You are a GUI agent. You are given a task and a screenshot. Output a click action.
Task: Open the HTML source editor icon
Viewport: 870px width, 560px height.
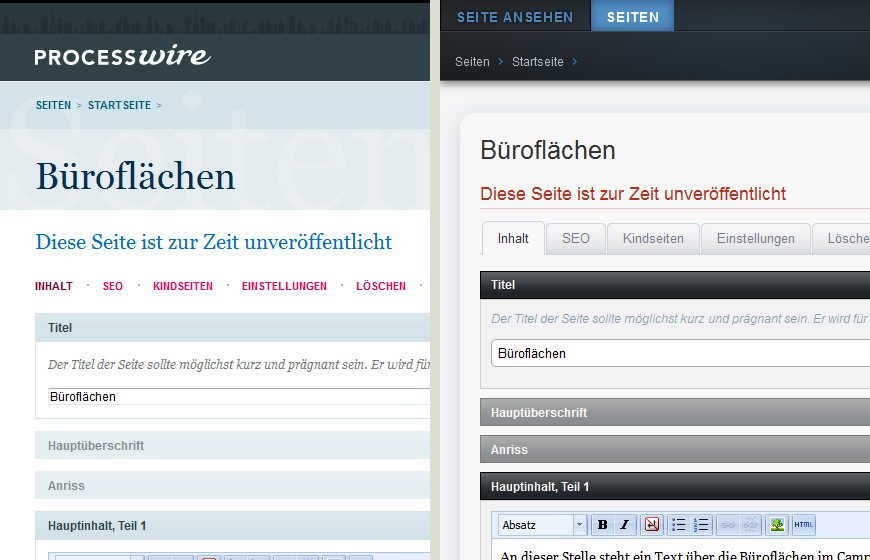point(803,524)
